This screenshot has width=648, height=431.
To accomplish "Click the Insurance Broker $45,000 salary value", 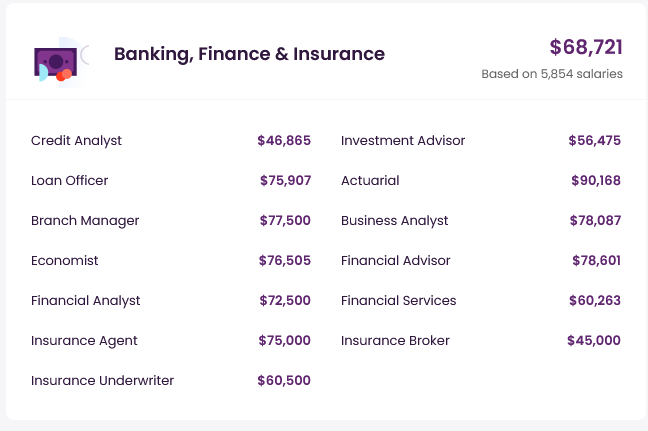I will coord(594,341).
